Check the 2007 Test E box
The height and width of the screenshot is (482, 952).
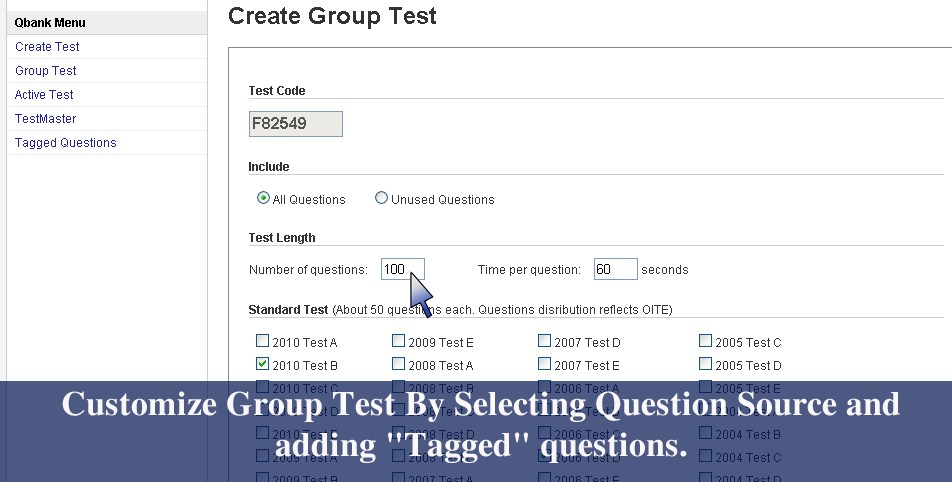pyautogui.click(x=545, y=364)
